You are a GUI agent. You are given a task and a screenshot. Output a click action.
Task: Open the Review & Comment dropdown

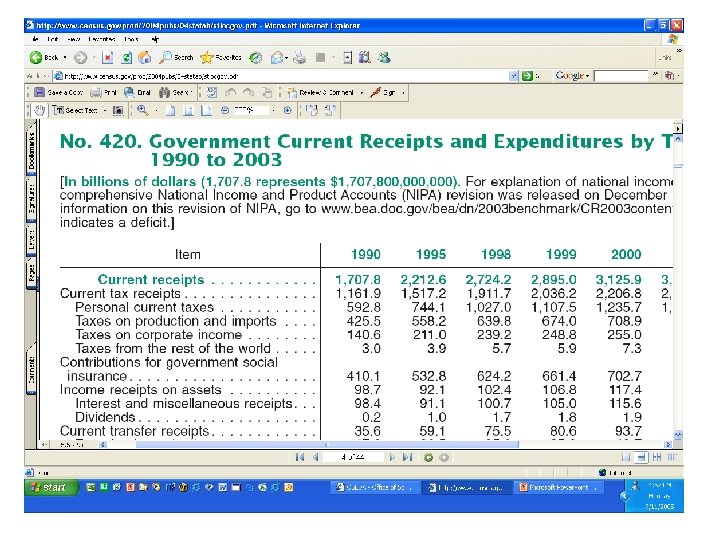tap(361, 93)
